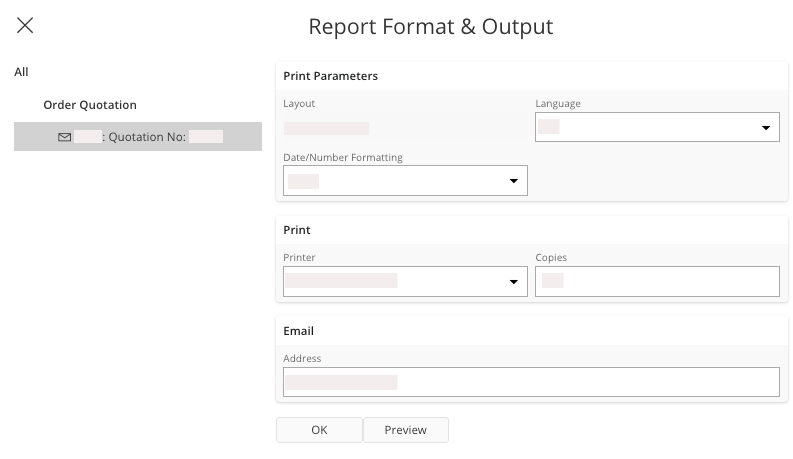Select the highlighted Quotation No entry

(x=148, y=137)
